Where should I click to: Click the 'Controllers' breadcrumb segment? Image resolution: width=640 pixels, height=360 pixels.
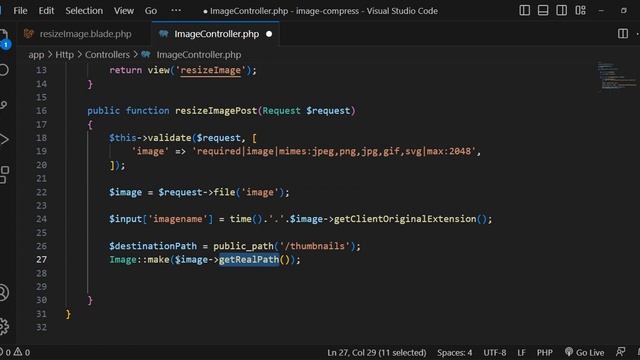(107, 55)
